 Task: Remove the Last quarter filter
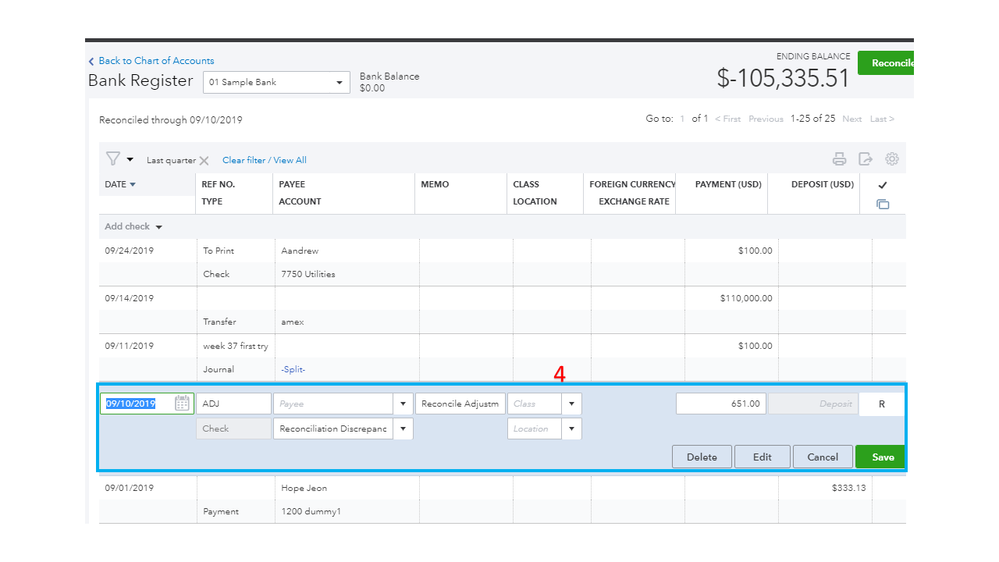point(204,160)
